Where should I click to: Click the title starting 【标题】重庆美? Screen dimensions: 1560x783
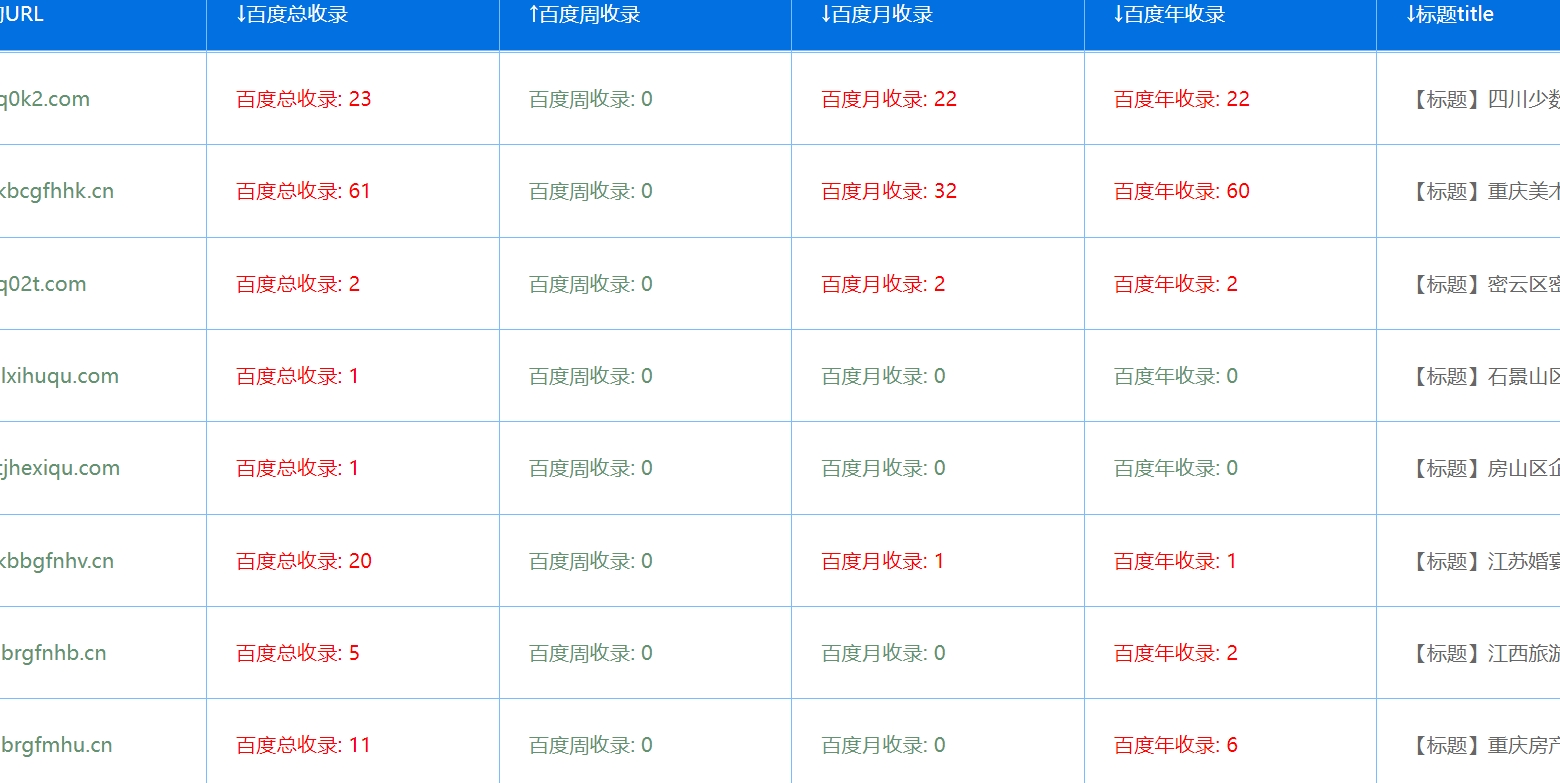[x=1484, y=191]
